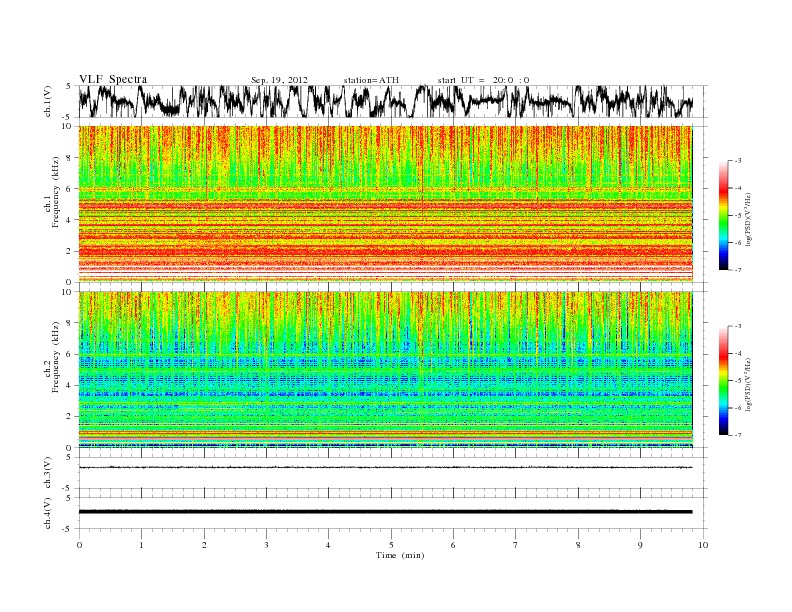Click the time axis tick label '10'
The width and height of the screenshot is (792, 612).
tap(703, 545)
